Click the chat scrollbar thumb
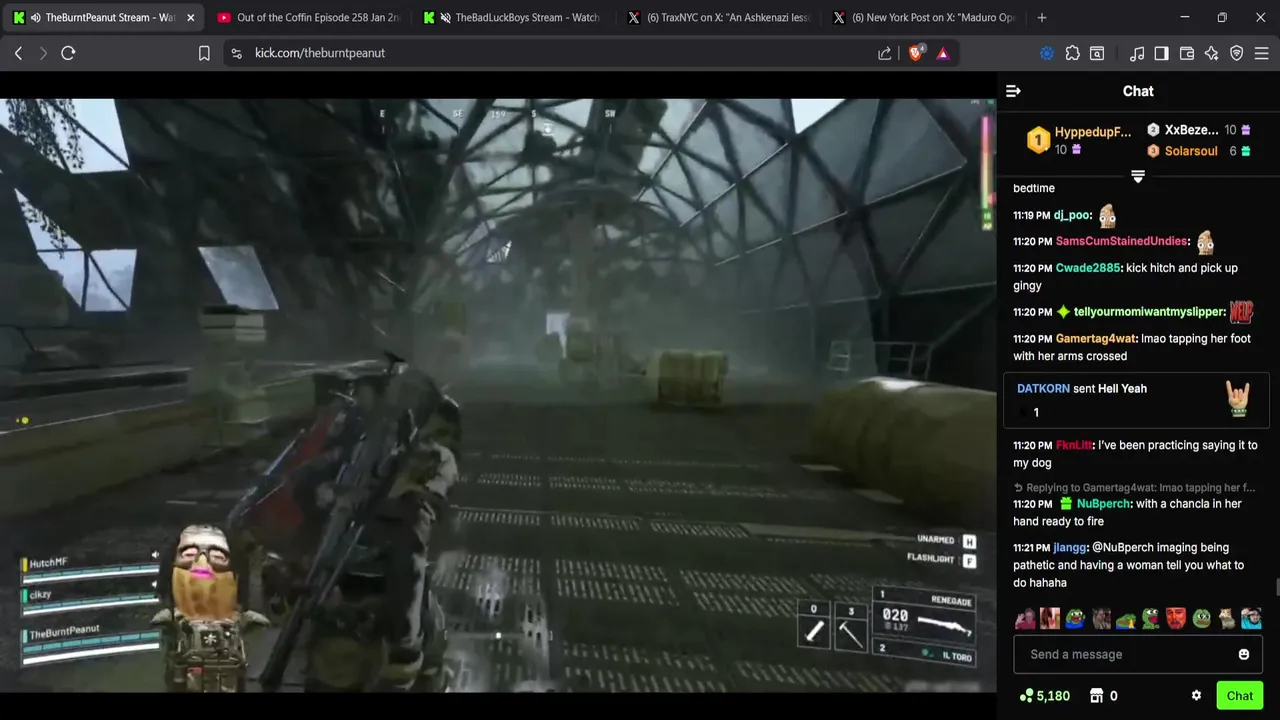Viewport: 1280px width, 720px height. click(x=1276, y=587)
